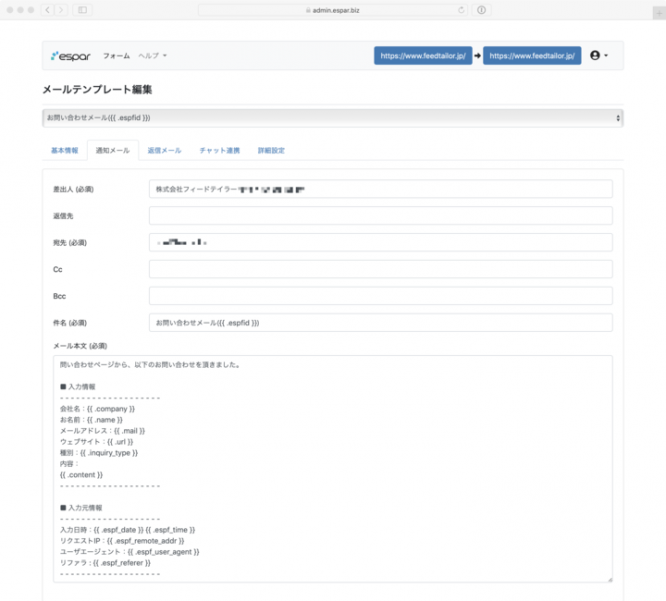Click the ■ 入力元情報 heading in body
This screenshot has width=666, height=601.
(81, 508)
